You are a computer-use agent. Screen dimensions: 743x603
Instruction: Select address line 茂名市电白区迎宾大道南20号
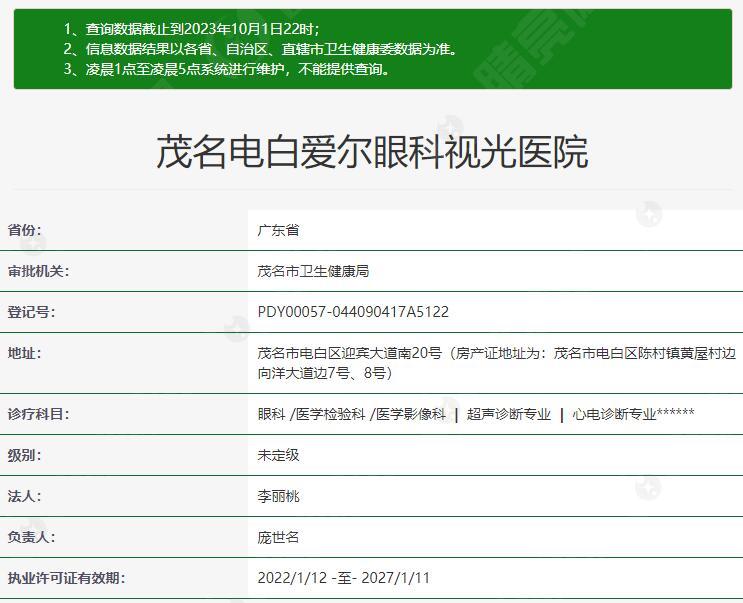coord(349,353)
